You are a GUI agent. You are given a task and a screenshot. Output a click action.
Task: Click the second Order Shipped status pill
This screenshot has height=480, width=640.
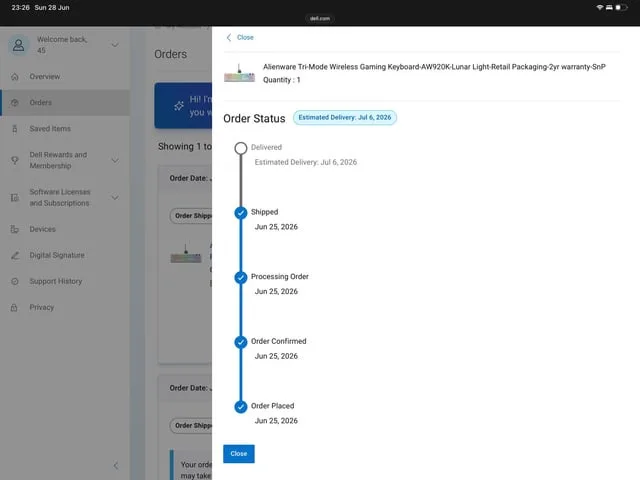pos(191,426)
